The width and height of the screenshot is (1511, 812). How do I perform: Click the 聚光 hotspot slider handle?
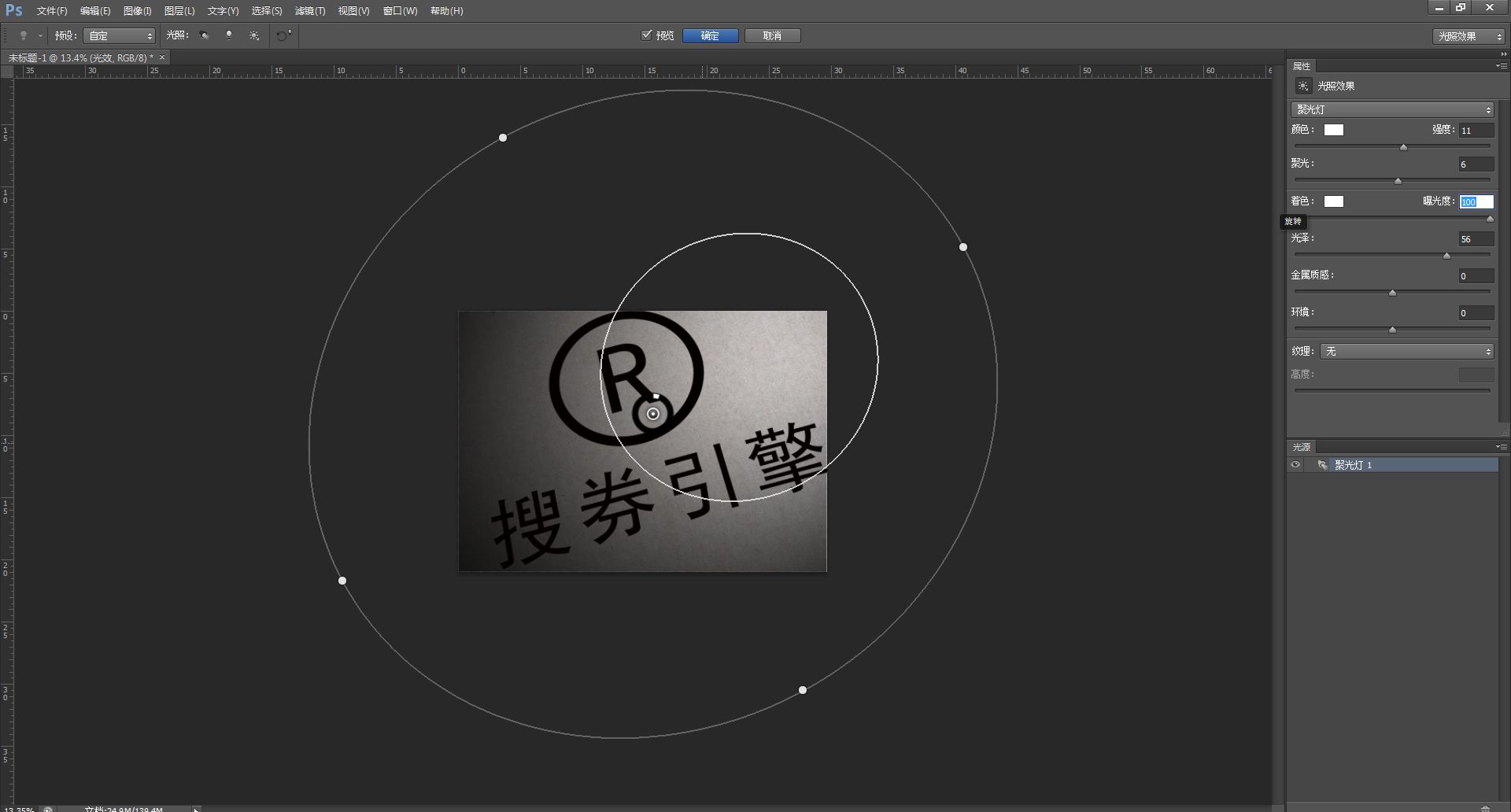click(1398, 181)
